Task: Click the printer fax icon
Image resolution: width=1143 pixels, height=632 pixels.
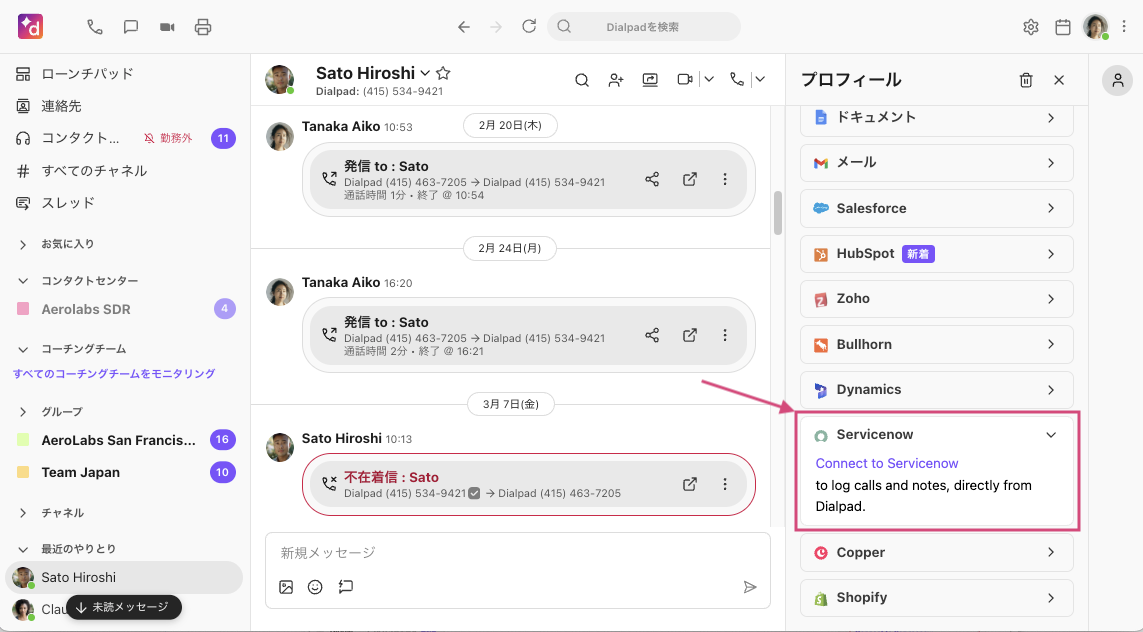Action: point(203,27)
